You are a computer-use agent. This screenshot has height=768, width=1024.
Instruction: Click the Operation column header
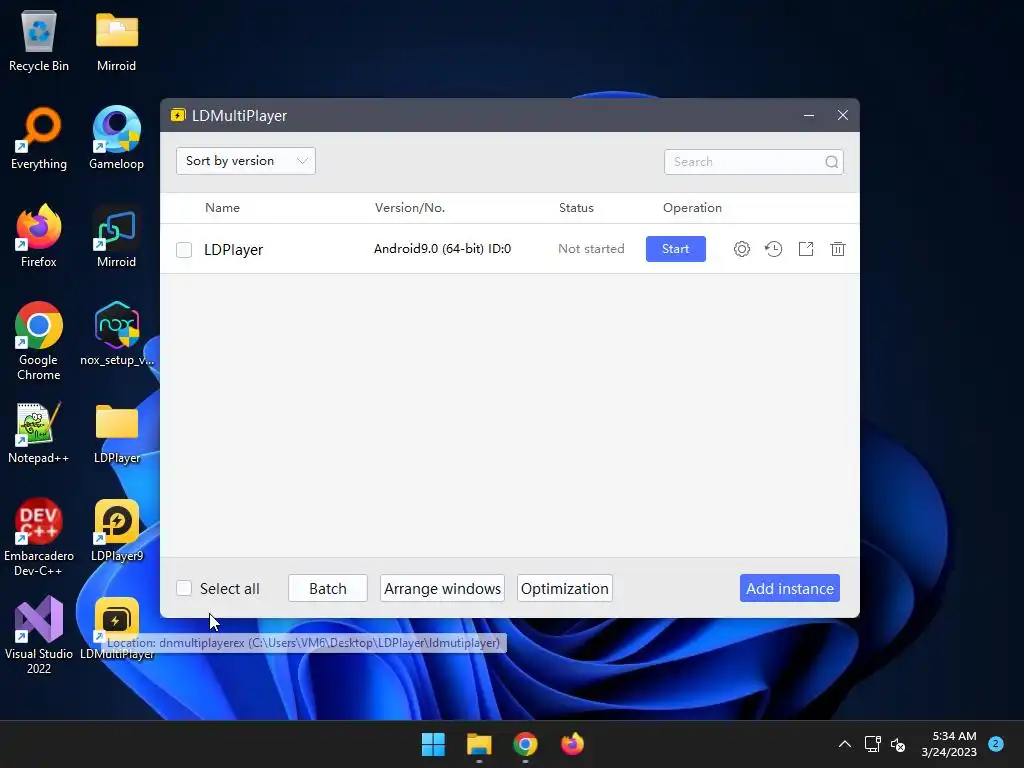point(692,208)
